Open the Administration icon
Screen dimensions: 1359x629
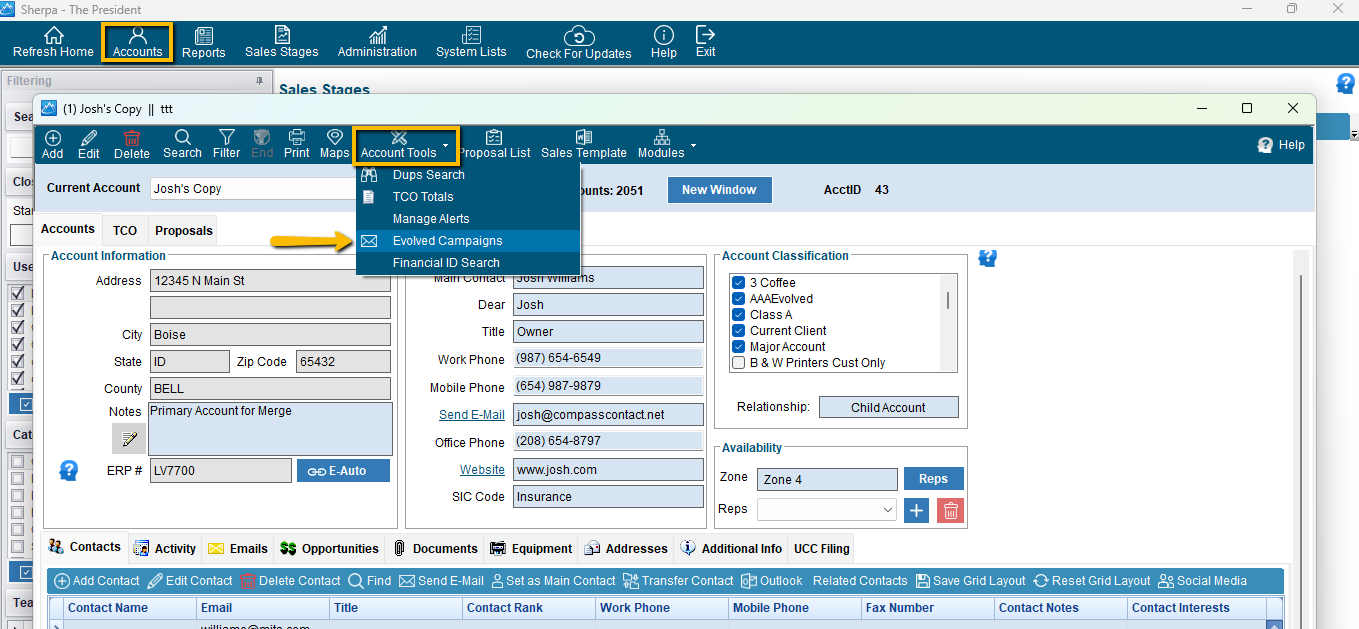[377, 35]
